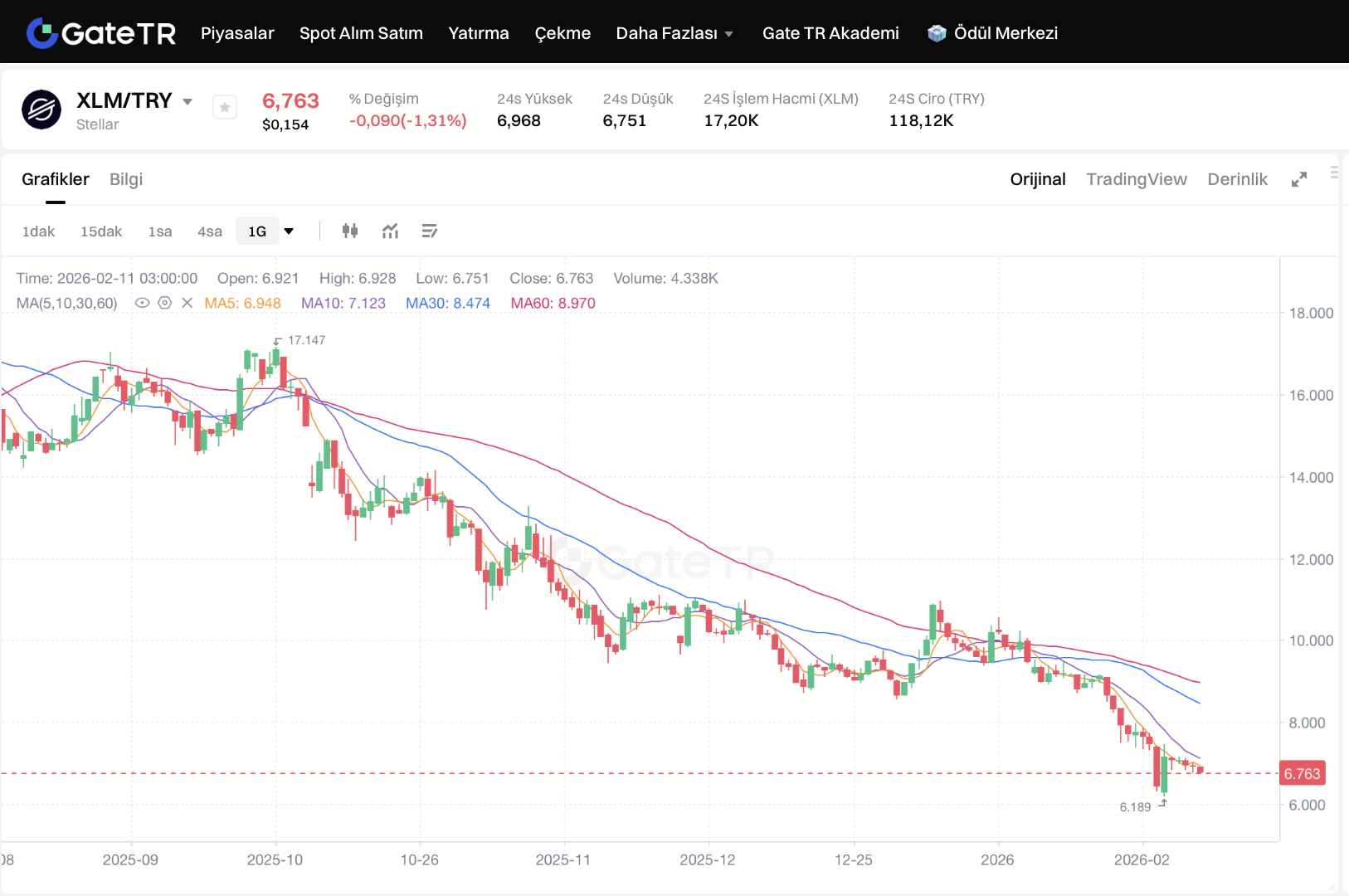Switch to the Bilgi tab
This screenshot has width=1349, height=896.
tap(126, 179)
